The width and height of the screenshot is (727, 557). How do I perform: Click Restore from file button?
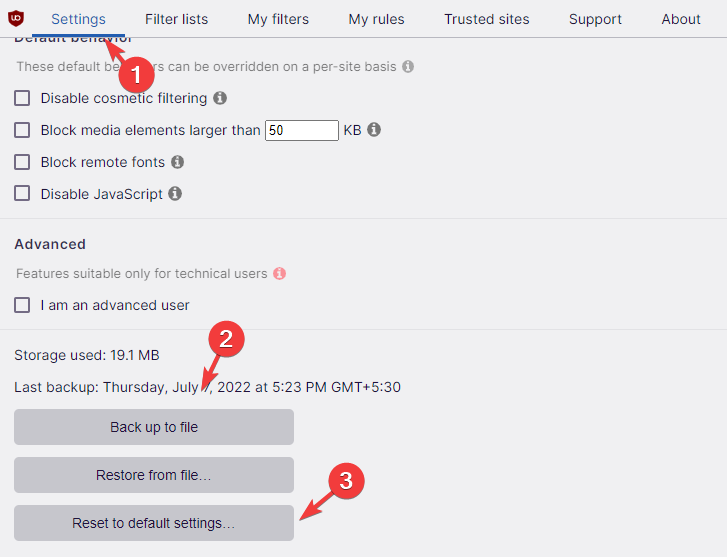tap(154, 475)
